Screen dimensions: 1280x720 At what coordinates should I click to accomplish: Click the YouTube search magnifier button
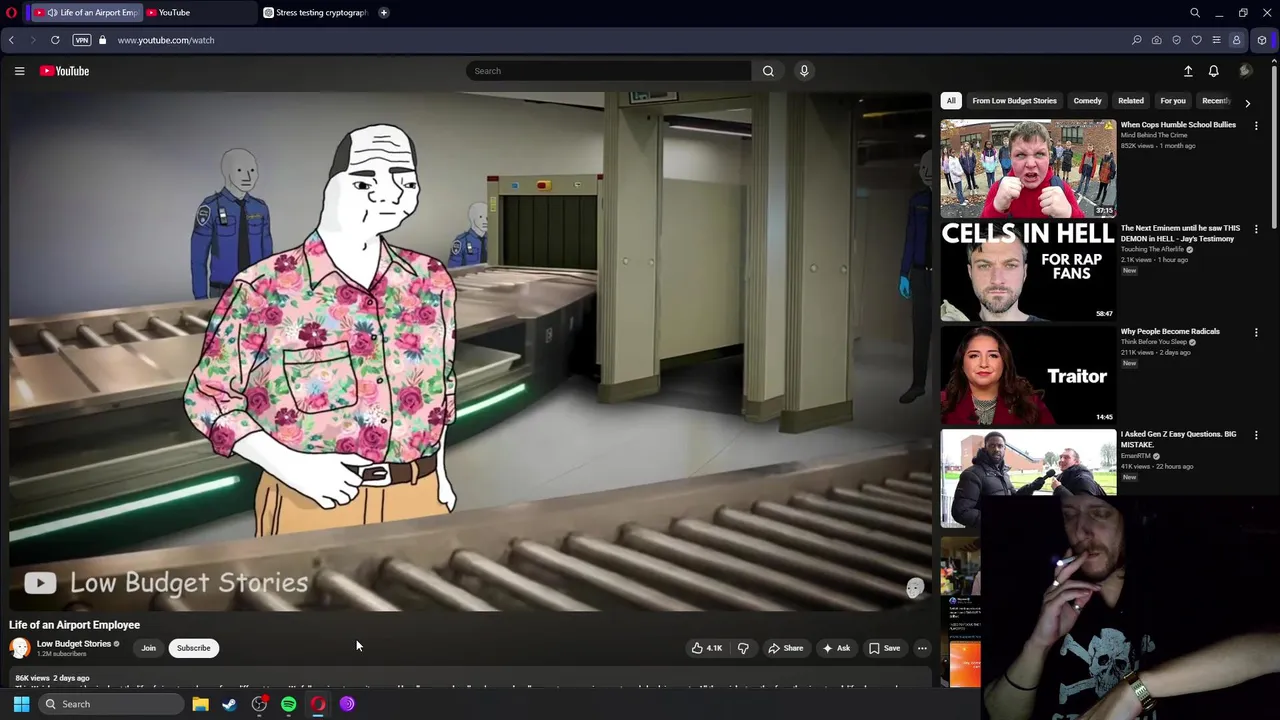point(768,71)
